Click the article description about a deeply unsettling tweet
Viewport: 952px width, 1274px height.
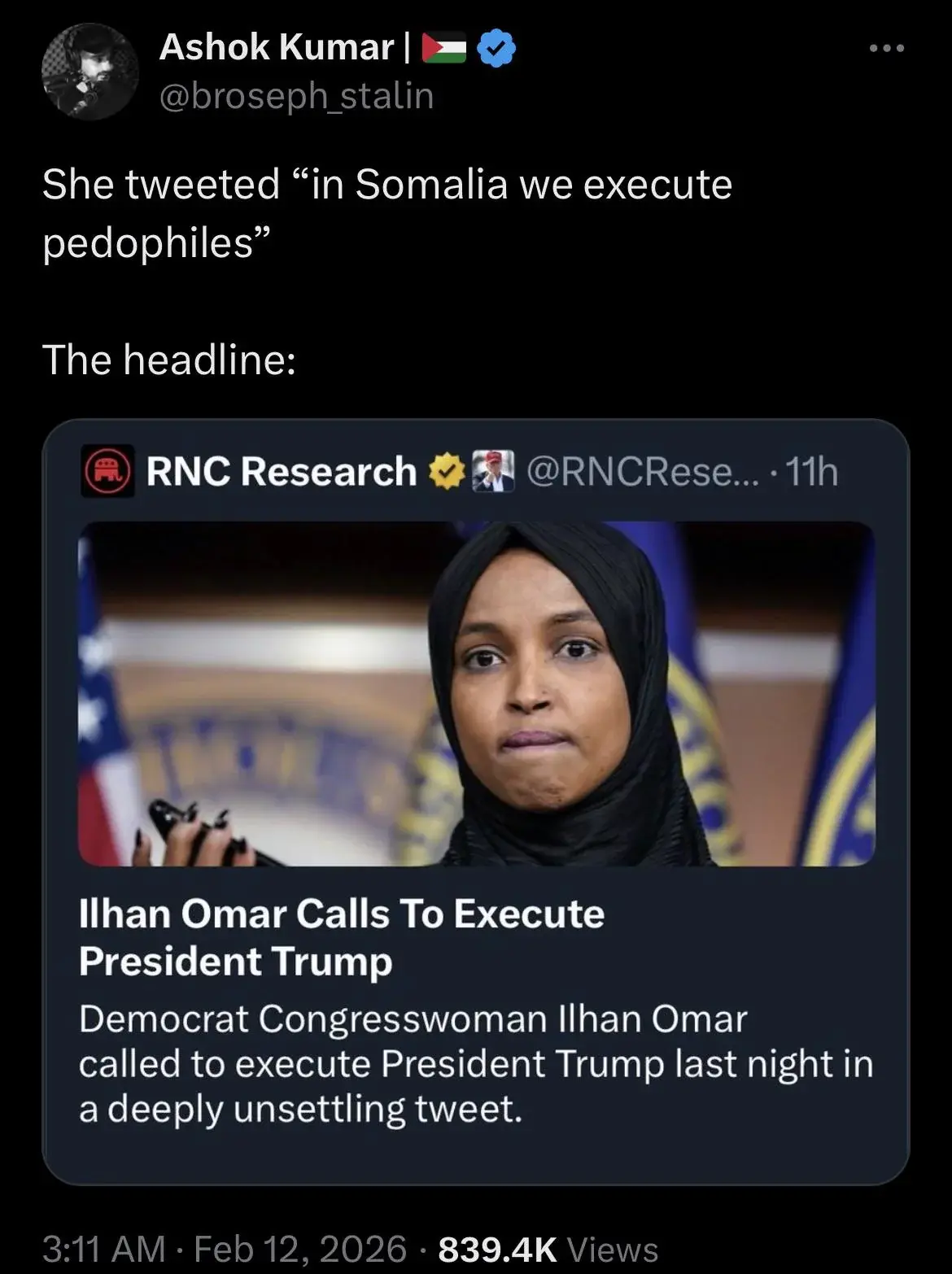coord(475,1063)
